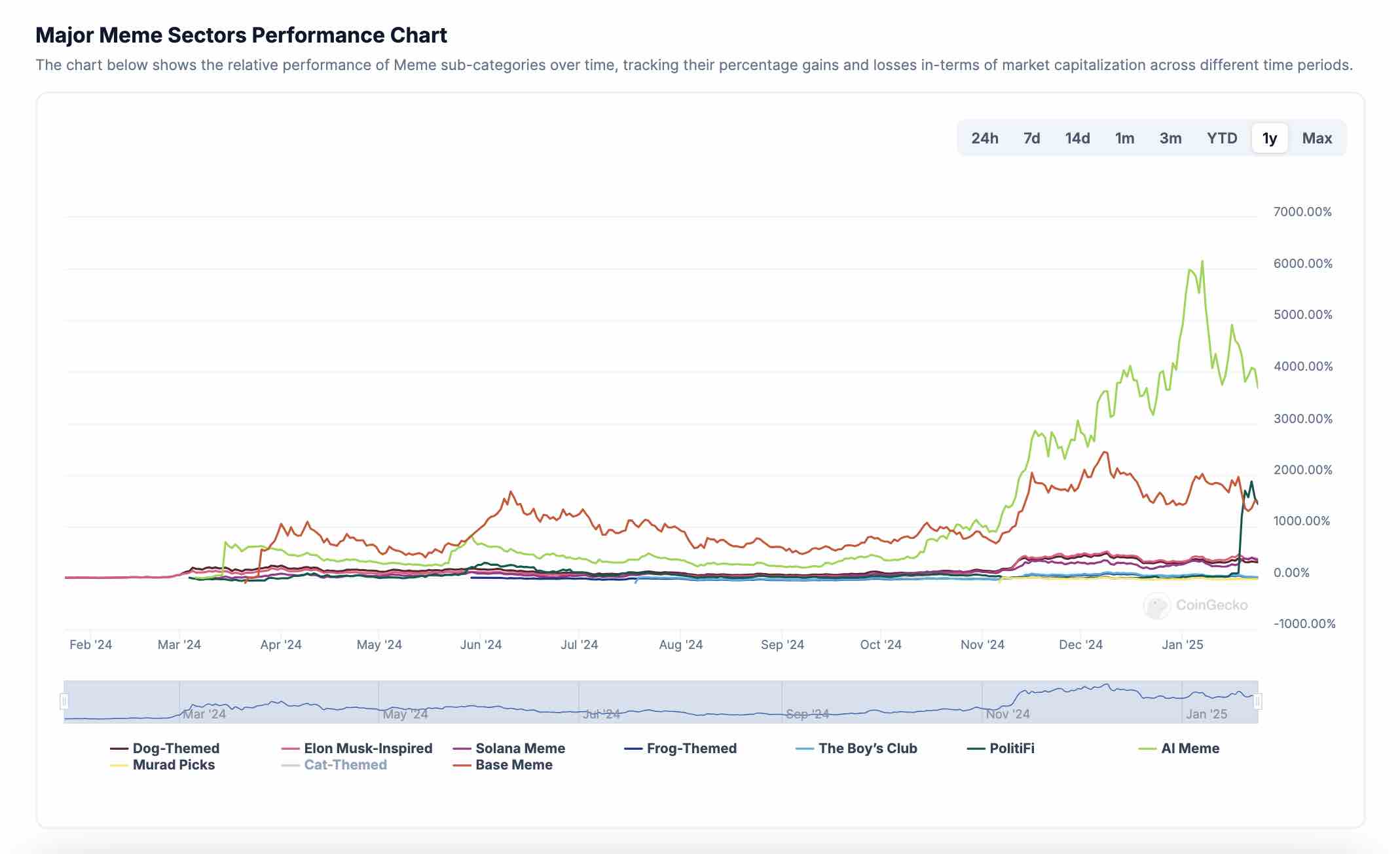
Task: Toggle Frog-Themed legend item
Action: (680, 748)
